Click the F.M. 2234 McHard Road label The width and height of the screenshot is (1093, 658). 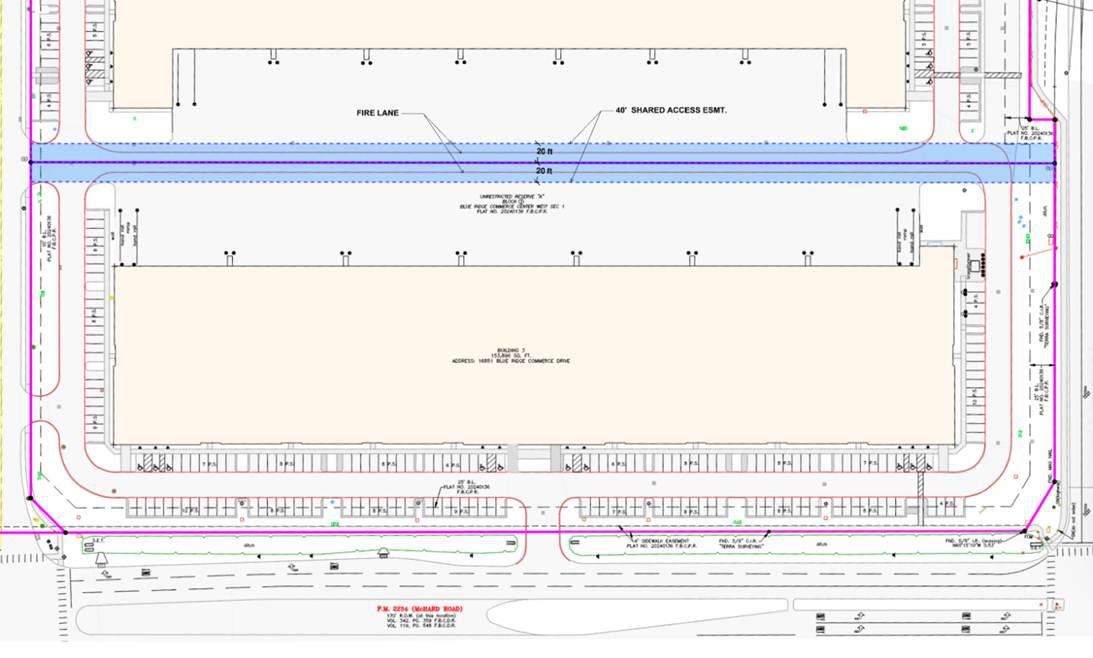420,609
